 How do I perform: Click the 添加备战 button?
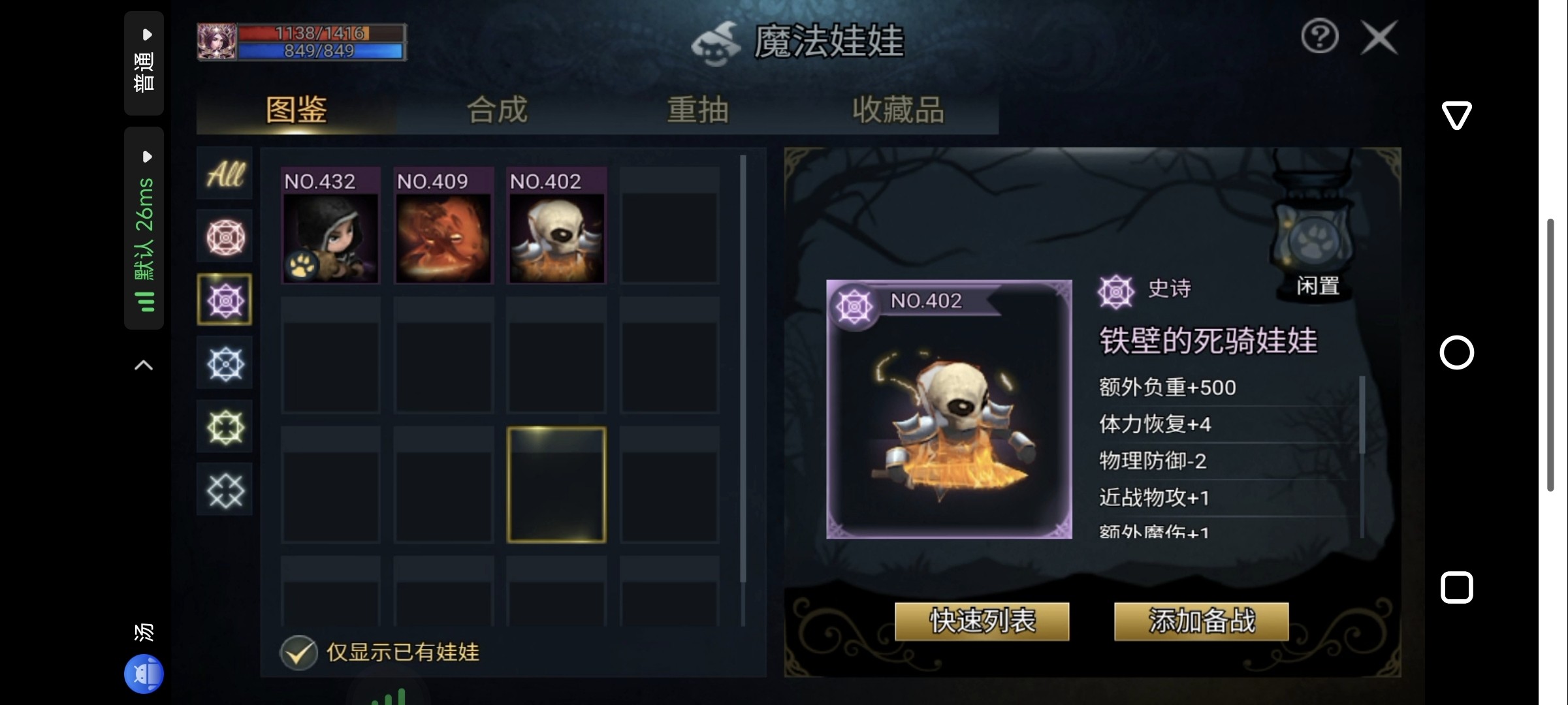click(1202, 621)
